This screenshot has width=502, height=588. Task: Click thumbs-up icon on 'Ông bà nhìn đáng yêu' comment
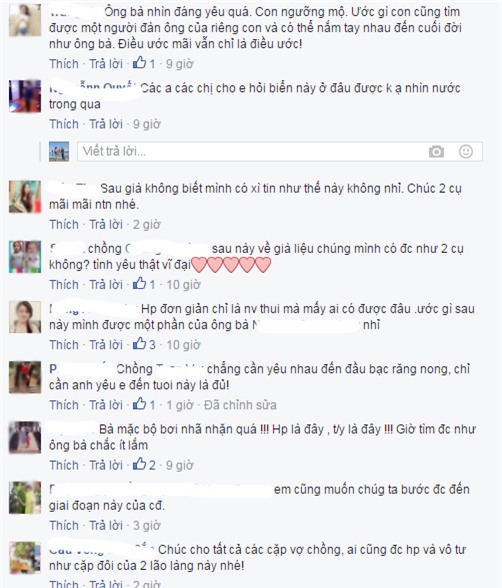tap(139, 63)
